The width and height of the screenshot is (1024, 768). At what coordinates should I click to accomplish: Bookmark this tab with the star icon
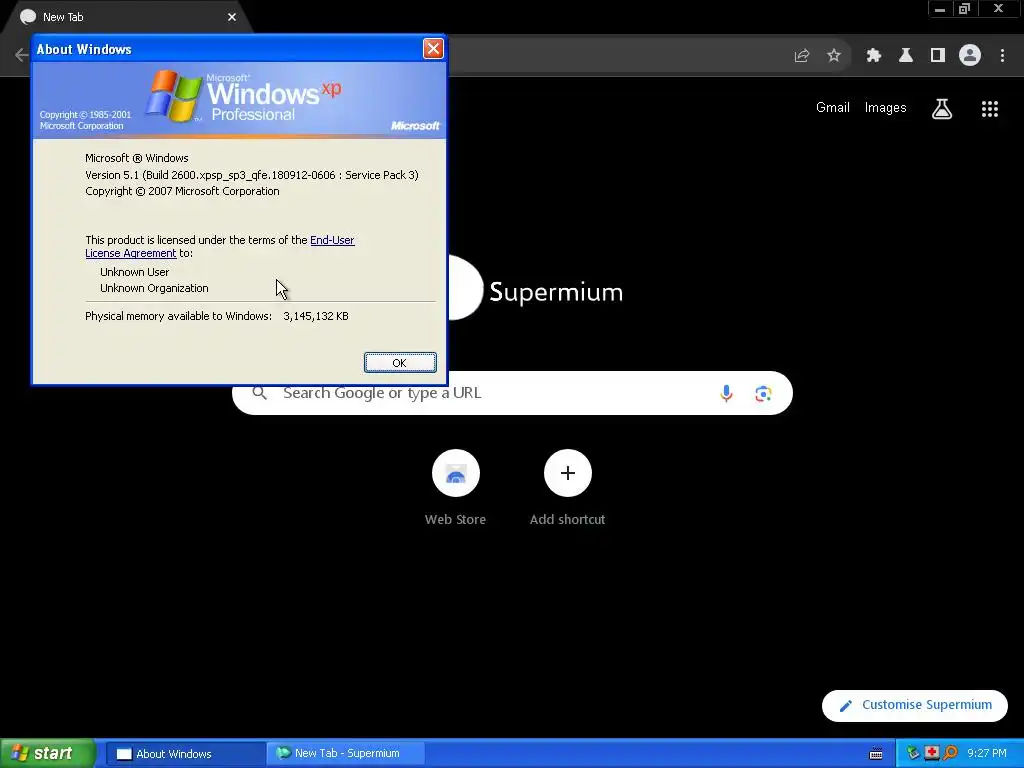coord(834,56)
